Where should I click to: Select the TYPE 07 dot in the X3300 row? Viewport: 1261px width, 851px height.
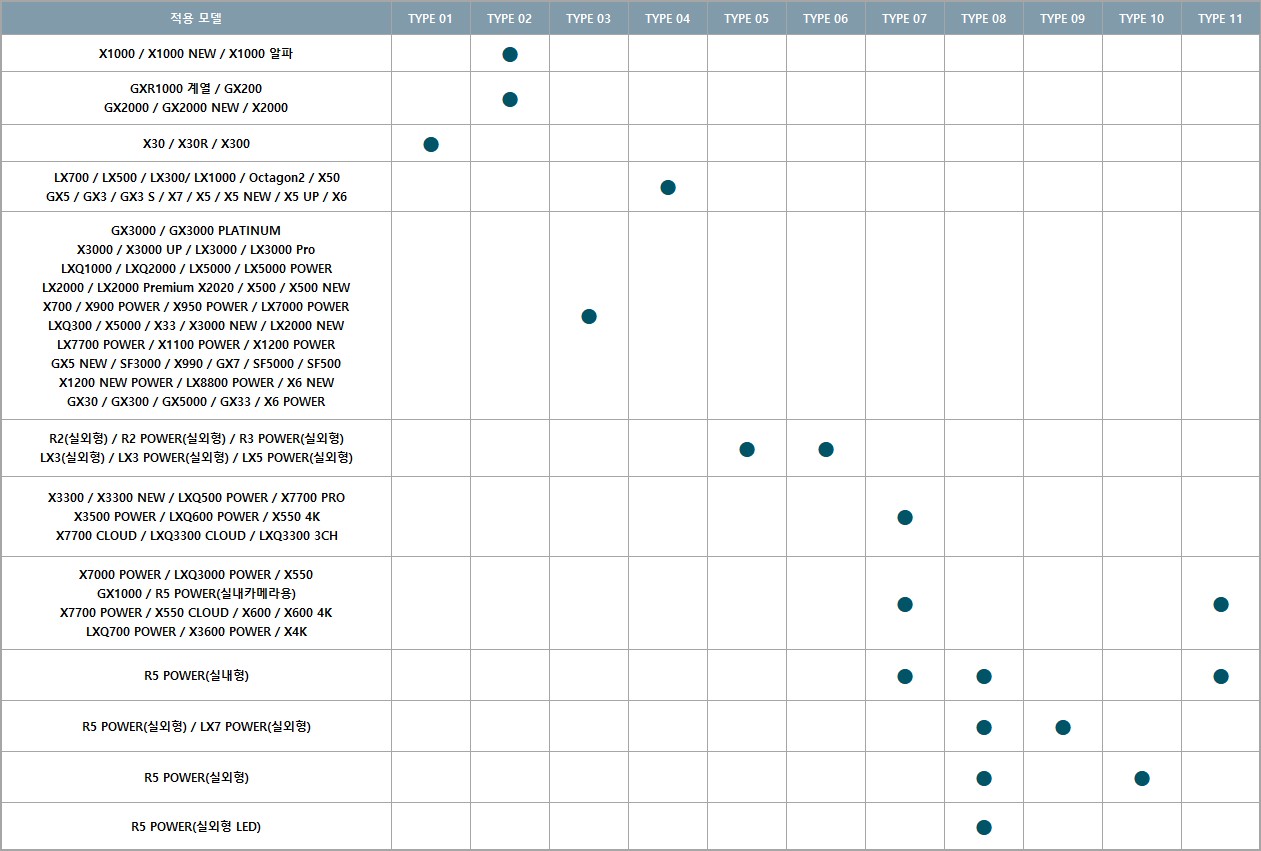click(x=905, y=517)
